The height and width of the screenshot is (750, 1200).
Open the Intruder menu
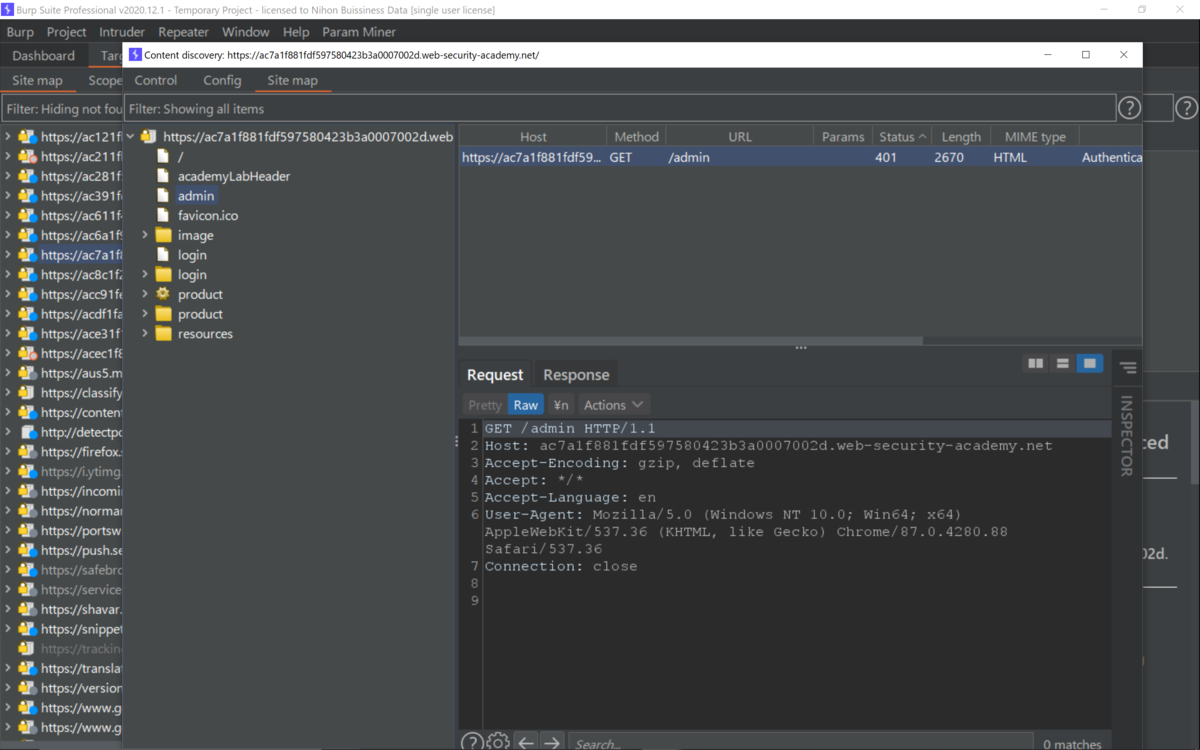122,32
